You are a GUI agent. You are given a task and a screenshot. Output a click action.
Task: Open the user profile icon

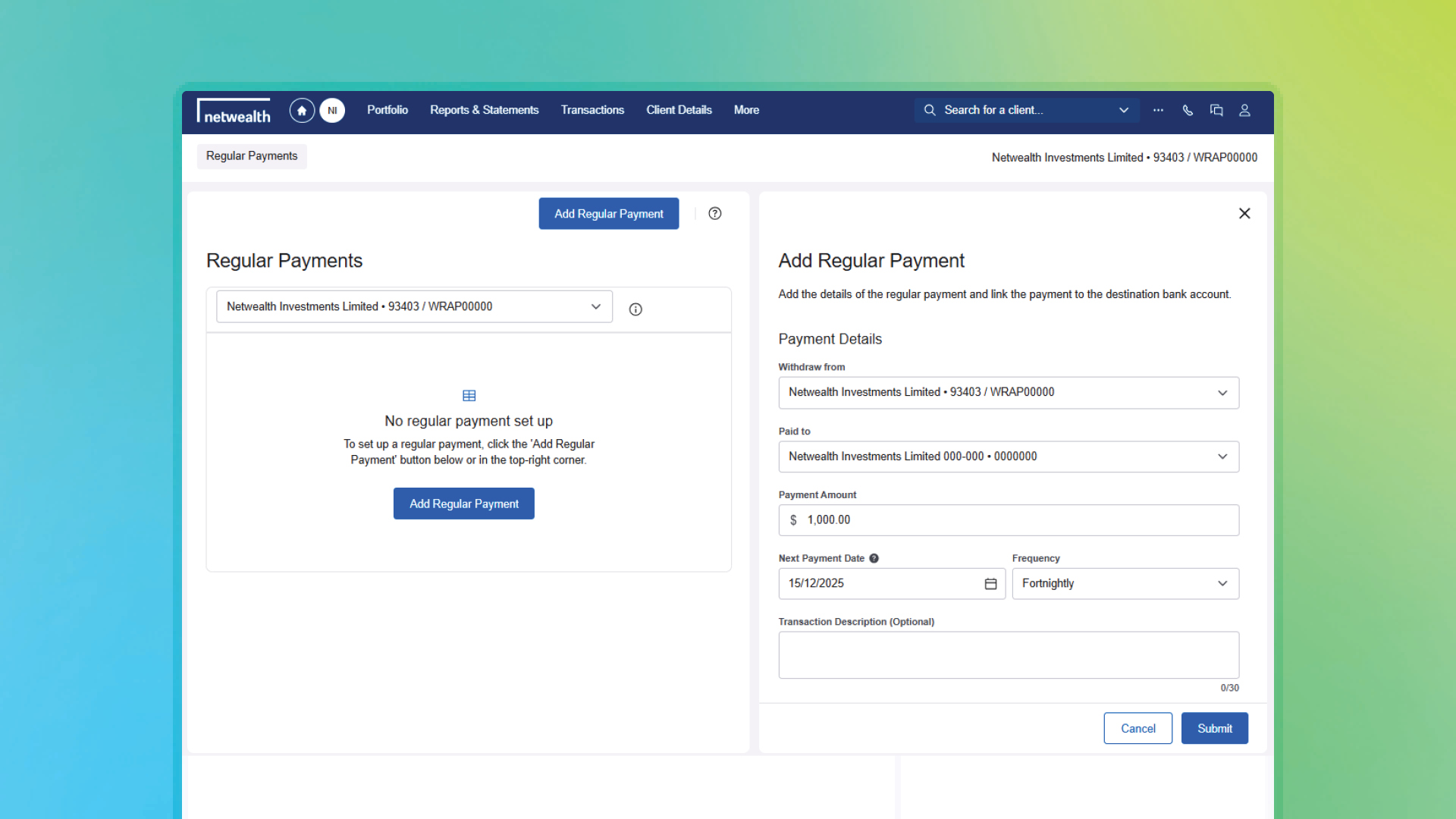coord(1244,111)
